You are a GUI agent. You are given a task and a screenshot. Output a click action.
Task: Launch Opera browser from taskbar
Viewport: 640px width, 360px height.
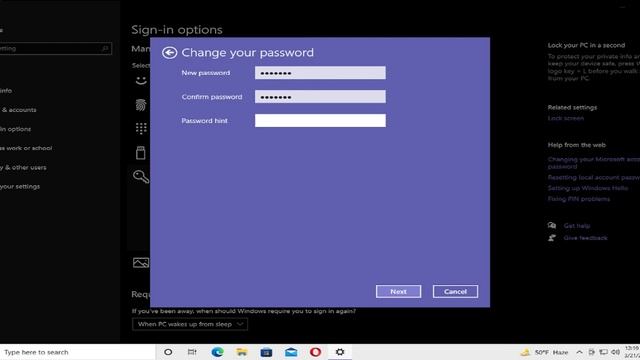(x=315, y=352)
